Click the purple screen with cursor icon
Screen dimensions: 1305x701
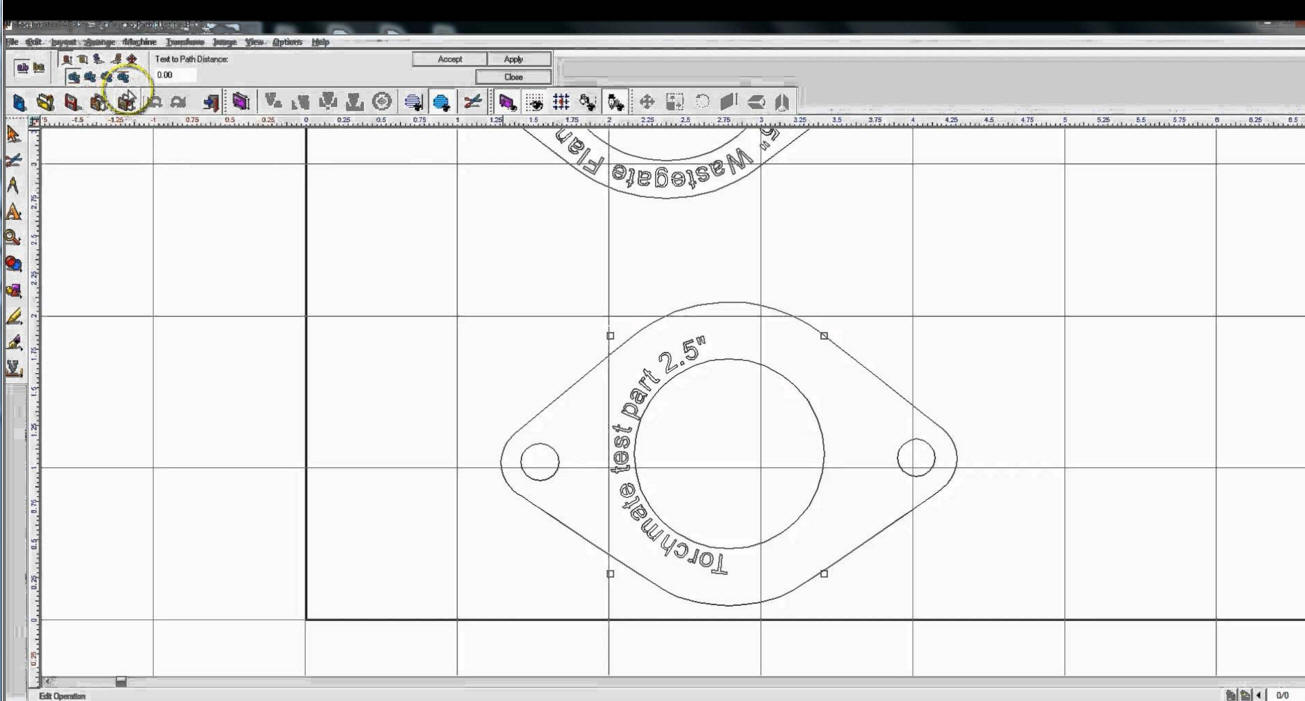[507, 102]
